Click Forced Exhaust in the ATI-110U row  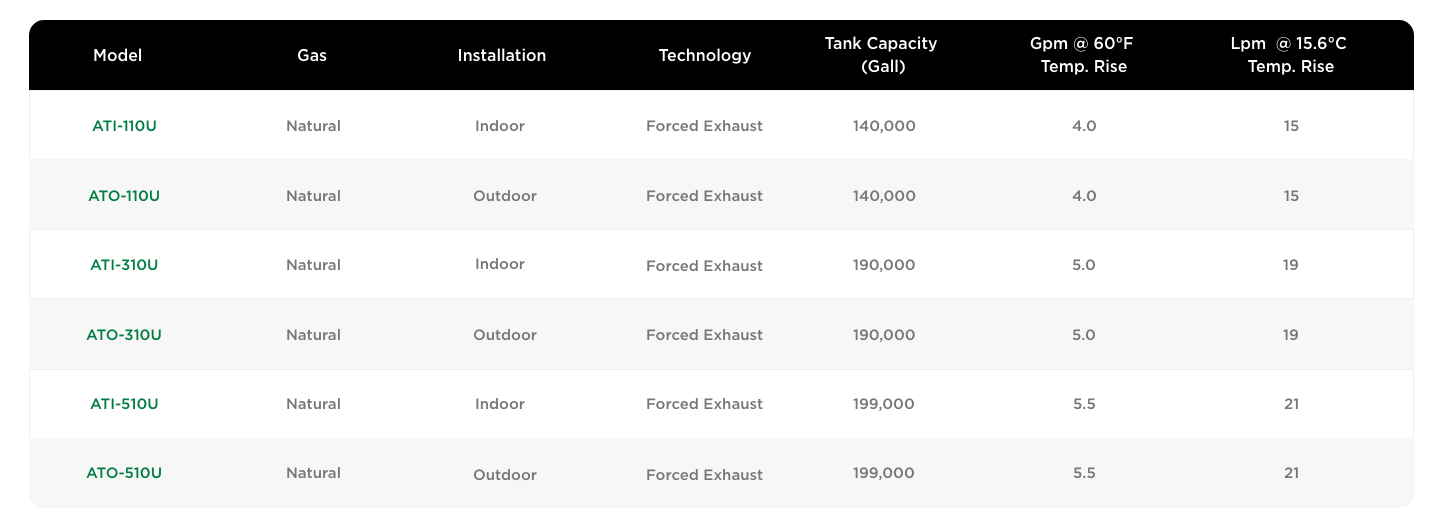[704, 126]
